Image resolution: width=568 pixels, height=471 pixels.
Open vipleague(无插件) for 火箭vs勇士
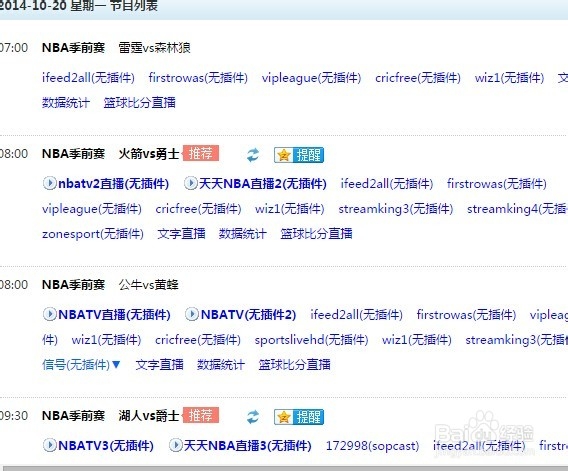click(x=92, y=209)
